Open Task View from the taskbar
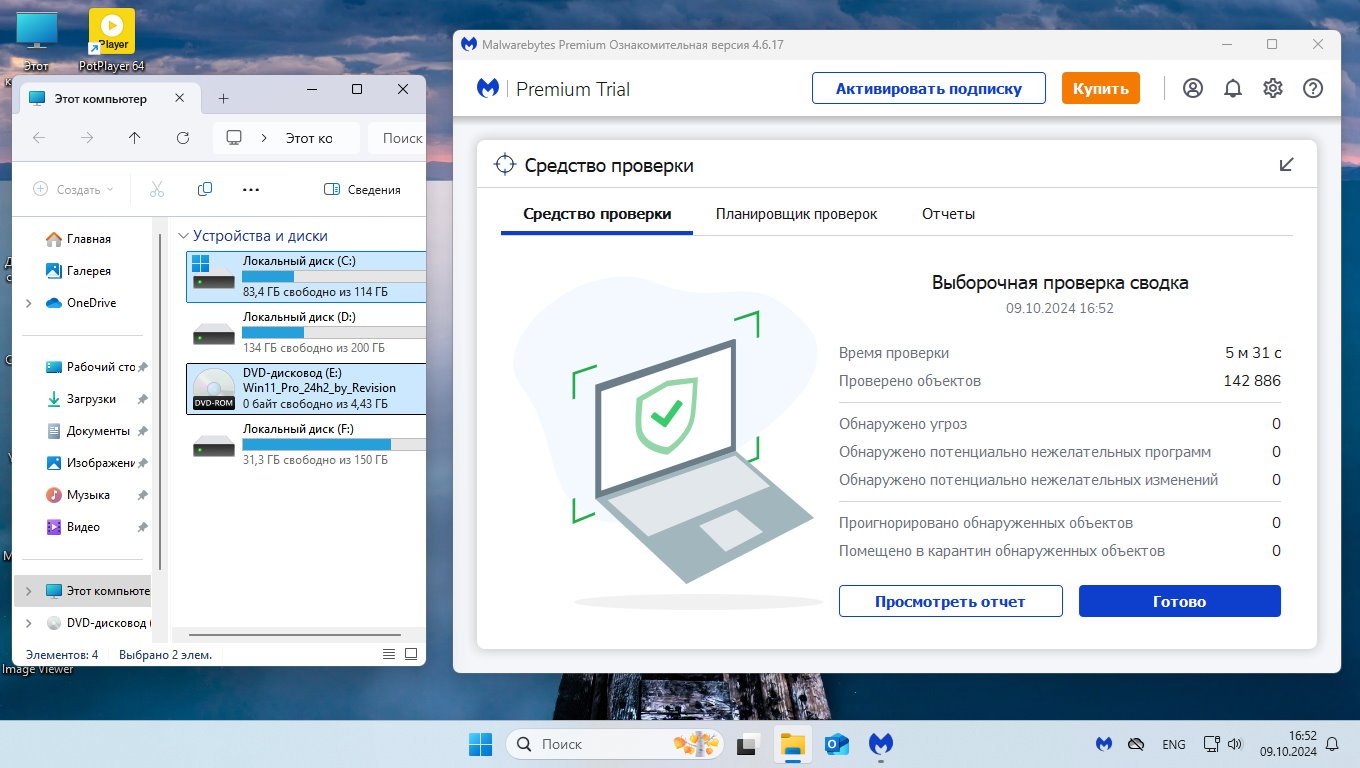The height and width of the screenshot is (768, 1360). 746,744
